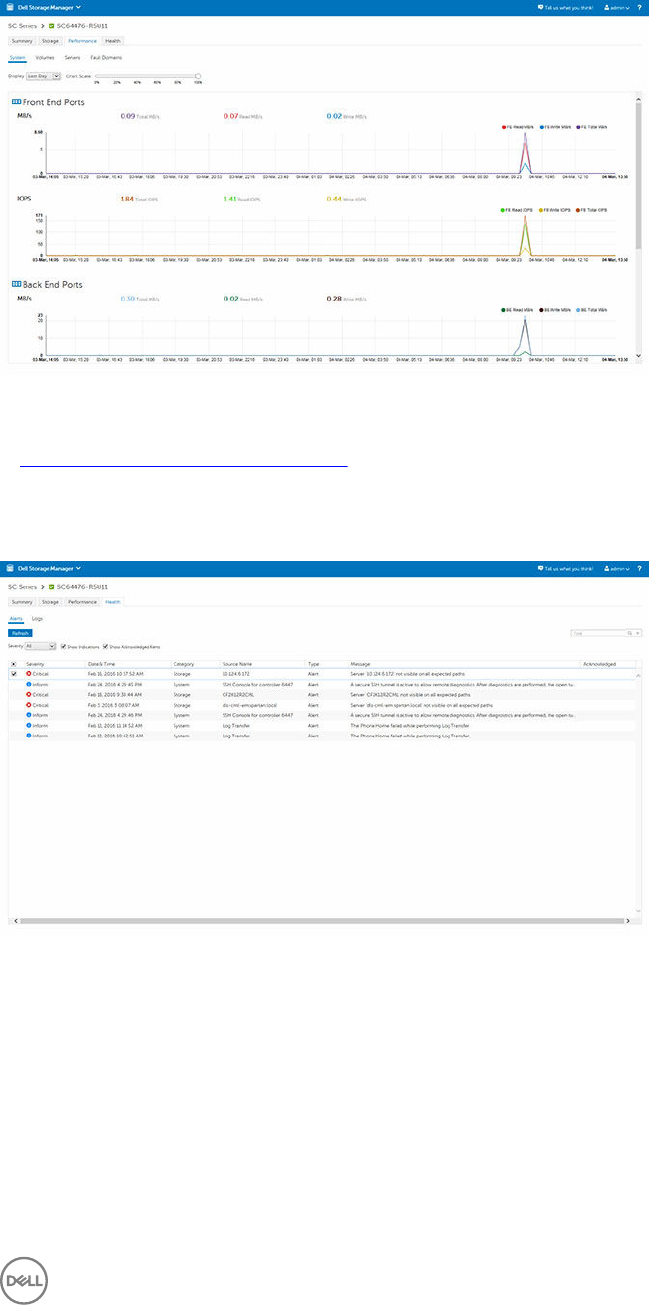649x1305 pixels.
Task: Toggle FE Write IOPS legend swatch
Action: (543, 210)
